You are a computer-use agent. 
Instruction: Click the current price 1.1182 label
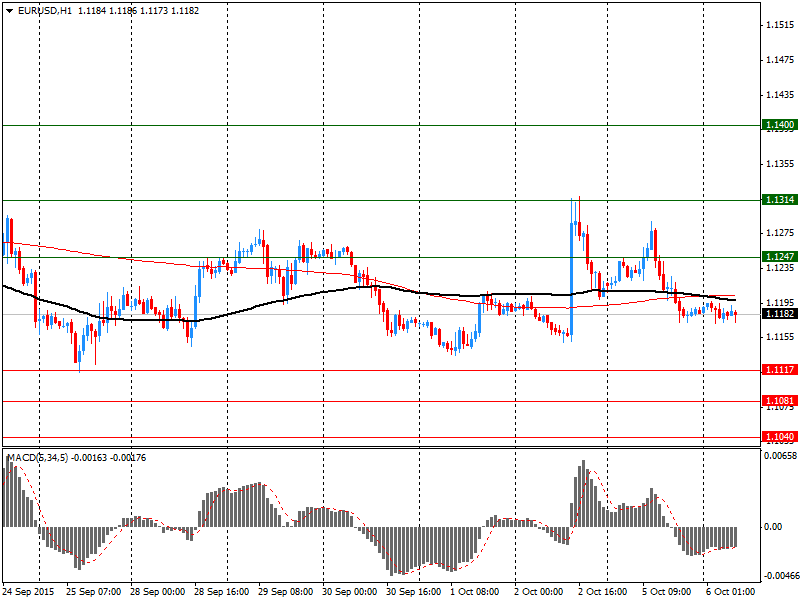[780, 313]
